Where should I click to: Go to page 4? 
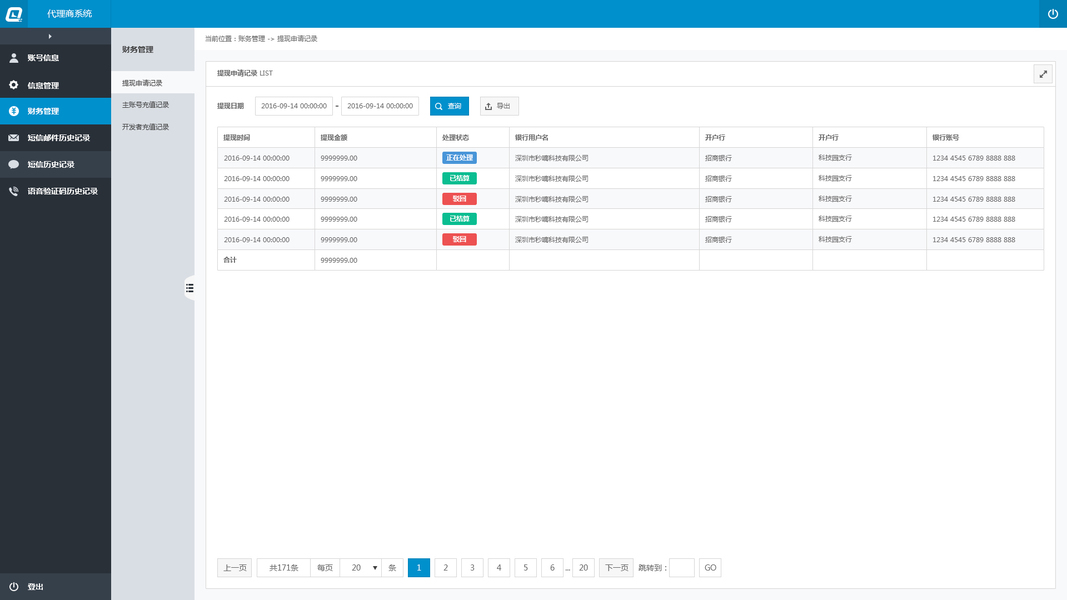[x=499, y=567]
